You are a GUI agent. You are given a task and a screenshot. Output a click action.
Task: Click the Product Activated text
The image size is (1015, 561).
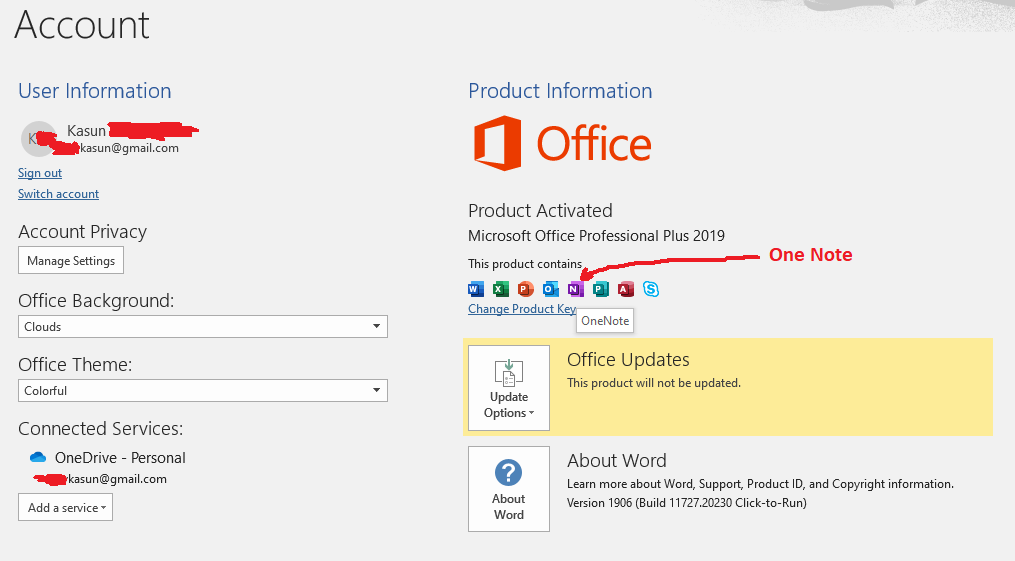pos(540,210)
